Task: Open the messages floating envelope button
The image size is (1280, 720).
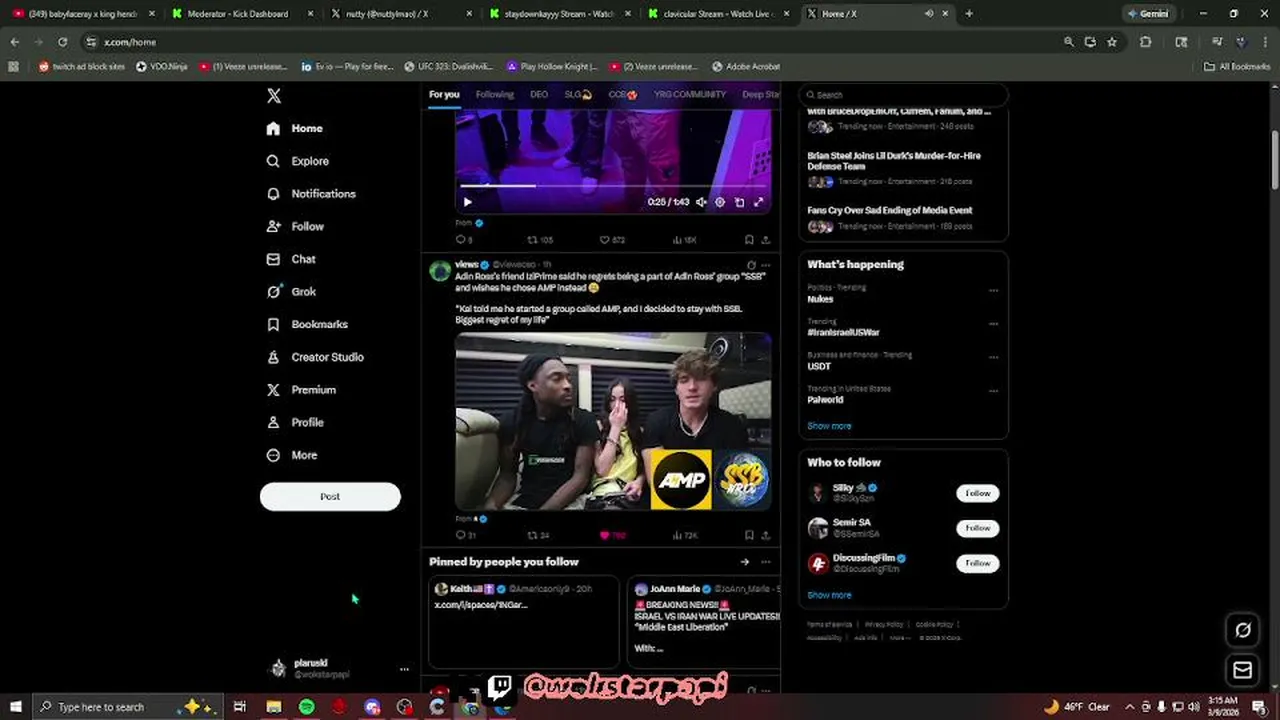Action: [x=1243, y=670]
